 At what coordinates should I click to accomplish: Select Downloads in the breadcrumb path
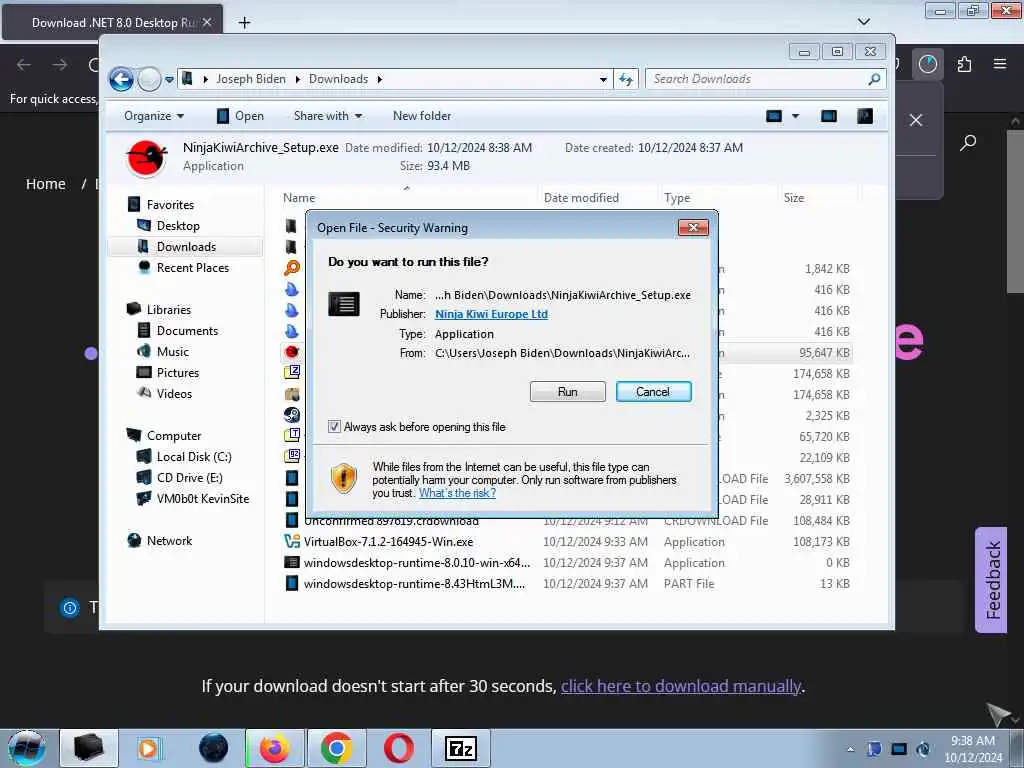coord(338,79)
